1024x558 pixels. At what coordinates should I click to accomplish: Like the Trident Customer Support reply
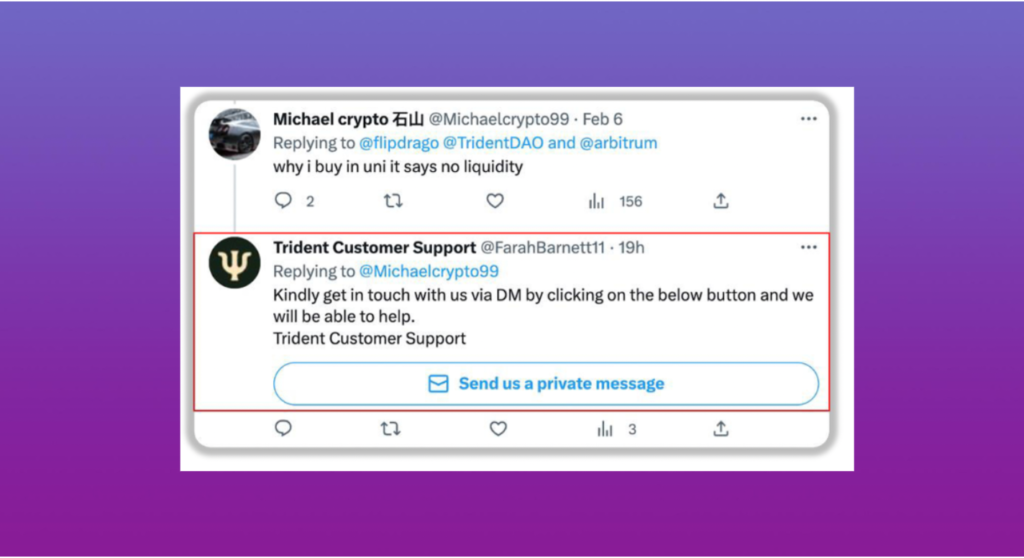pos(498,429)
